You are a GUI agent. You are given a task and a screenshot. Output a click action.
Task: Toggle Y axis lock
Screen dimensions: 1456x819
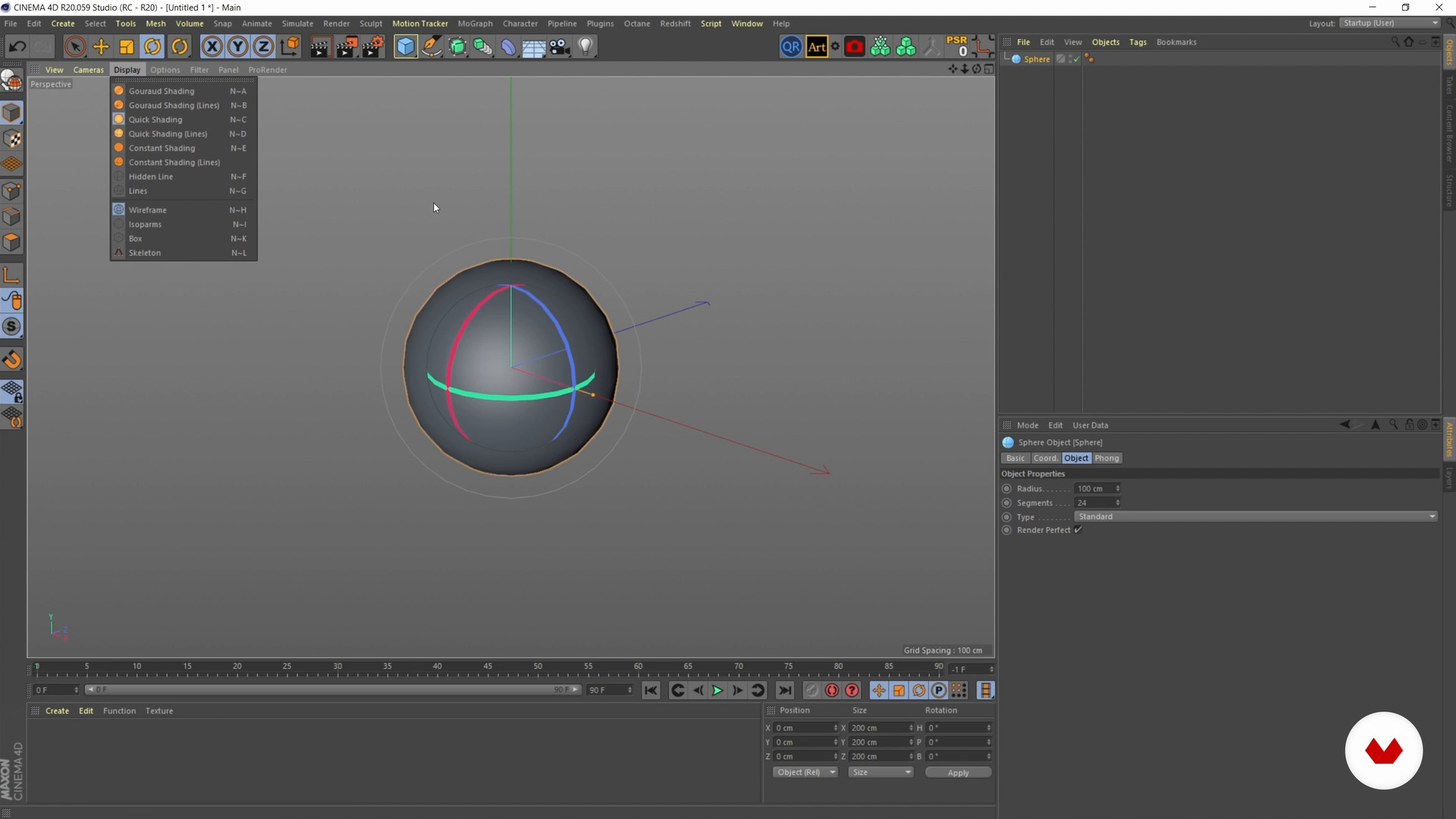[238, 47]
